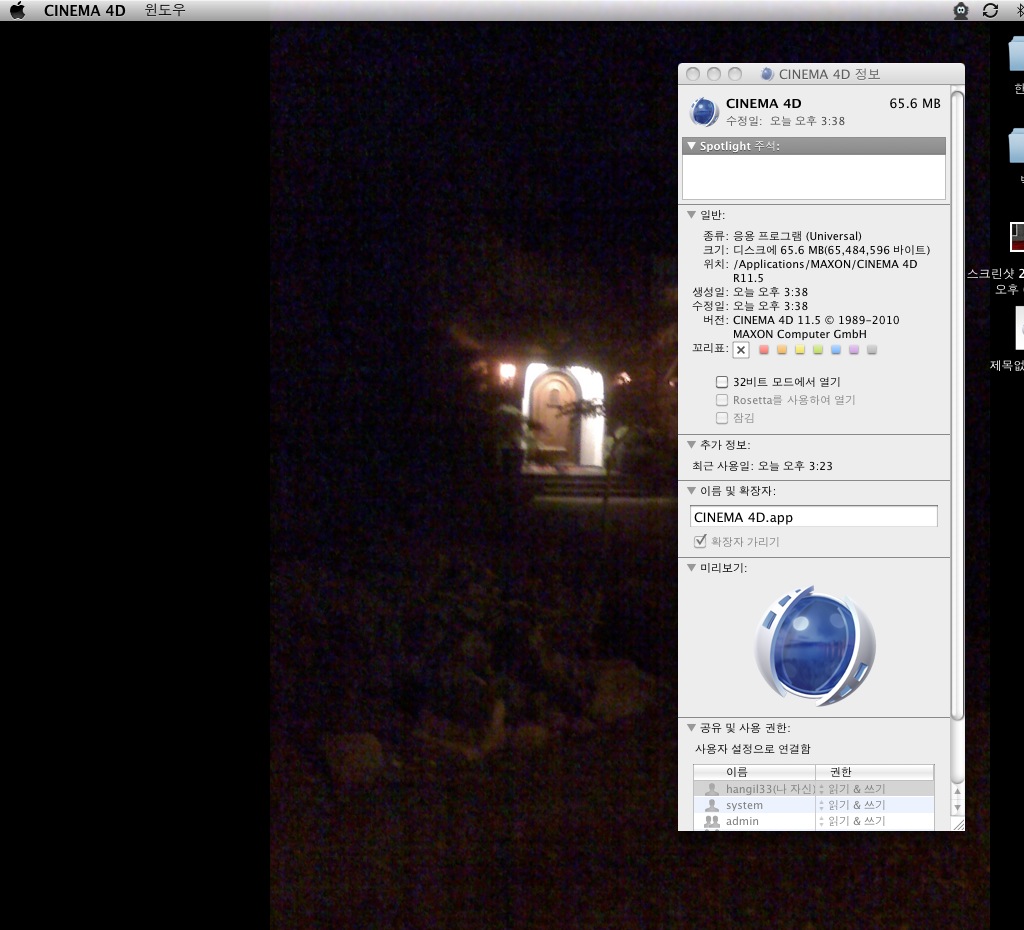Zoom the CINEMA 4D 정보 window

click(735, 74)
